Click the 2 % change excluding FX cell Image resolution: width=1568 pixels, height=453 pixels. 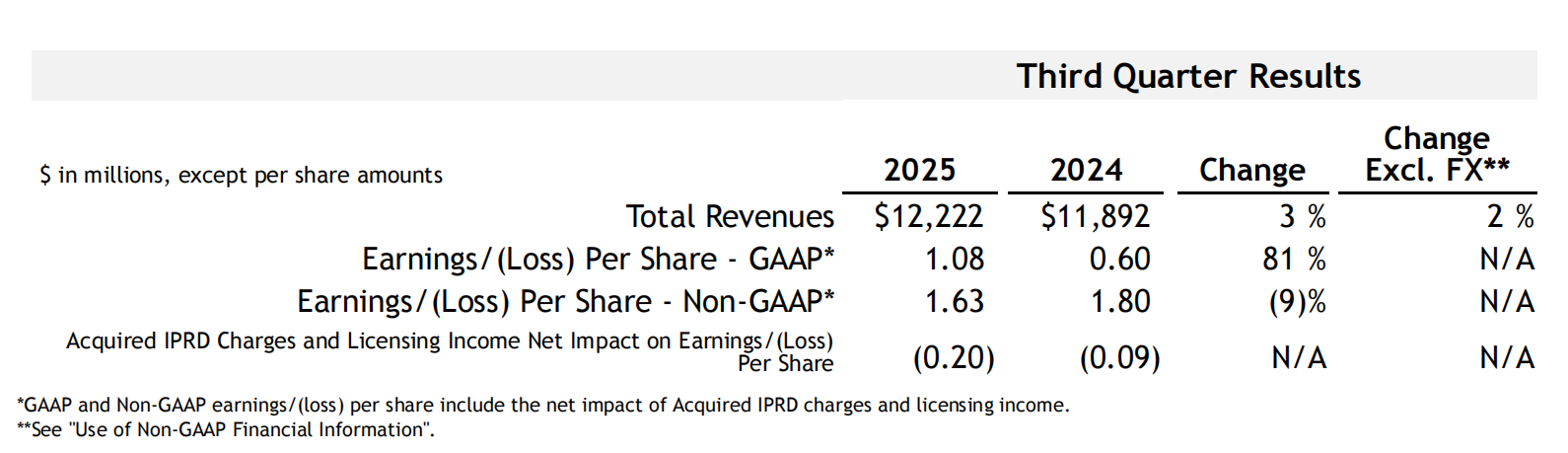coord(1510,216)
